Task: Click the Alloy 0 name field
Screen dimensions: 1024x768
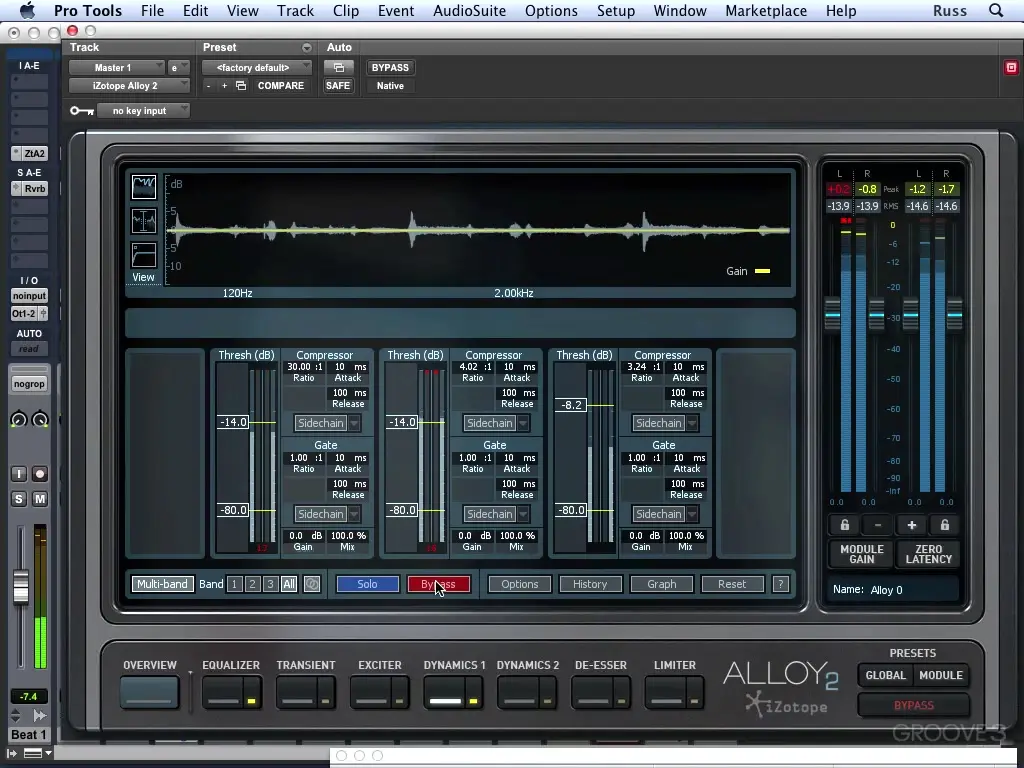Action: 892,590
